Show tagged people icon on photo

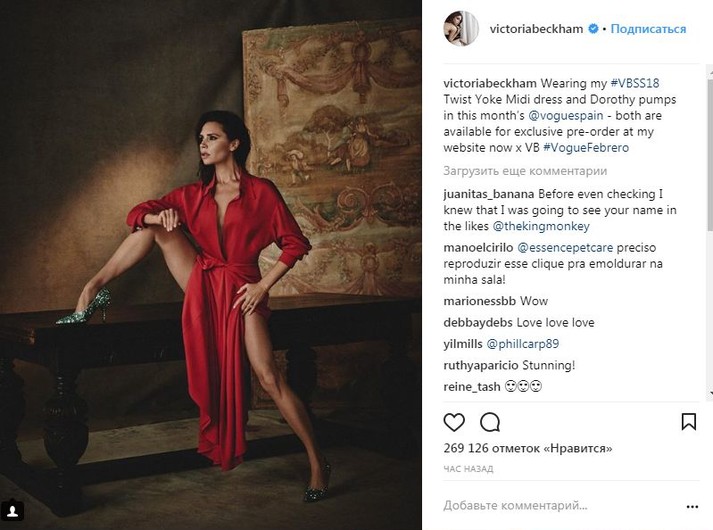tap(12, 511)
